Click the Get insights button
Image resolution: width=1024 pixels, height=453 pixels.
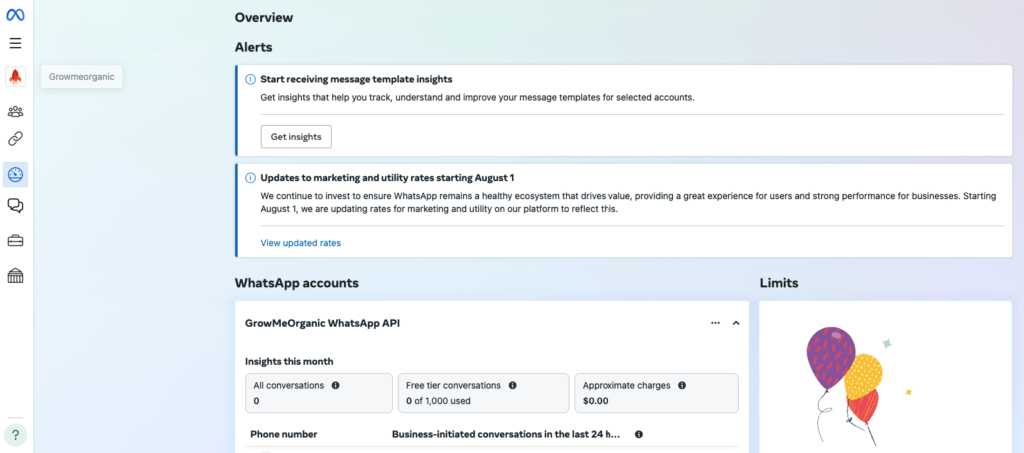tap(296, 137)
